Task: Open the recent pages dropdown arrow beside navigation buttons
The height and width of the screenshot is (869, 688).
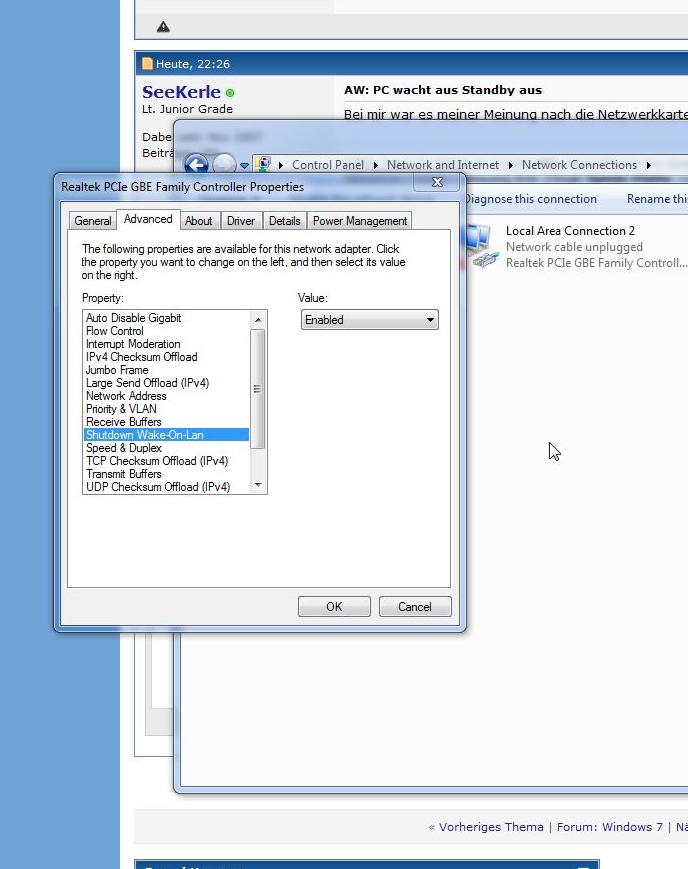Action: [244, 165]
